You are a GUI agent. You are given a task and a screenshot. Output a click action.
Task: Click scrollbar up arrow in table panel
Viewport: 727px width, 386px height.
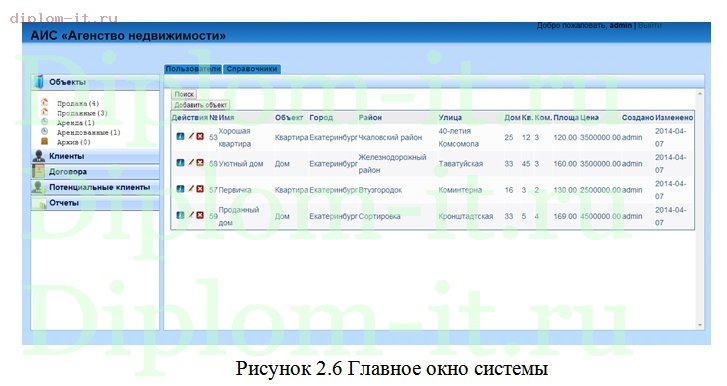700,94
